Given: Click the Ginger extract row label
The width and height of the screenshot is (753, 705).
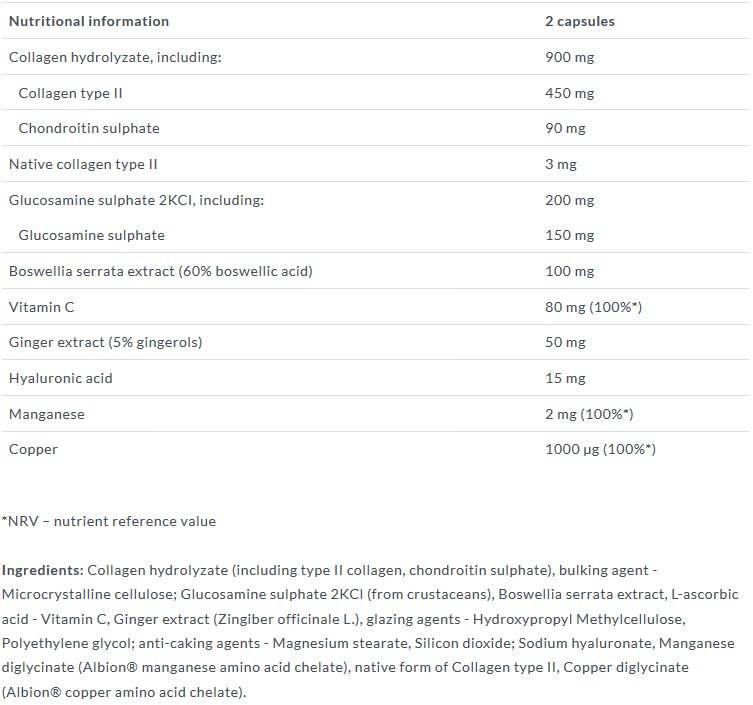Looking at the screenshot, I should click(106, 342).
